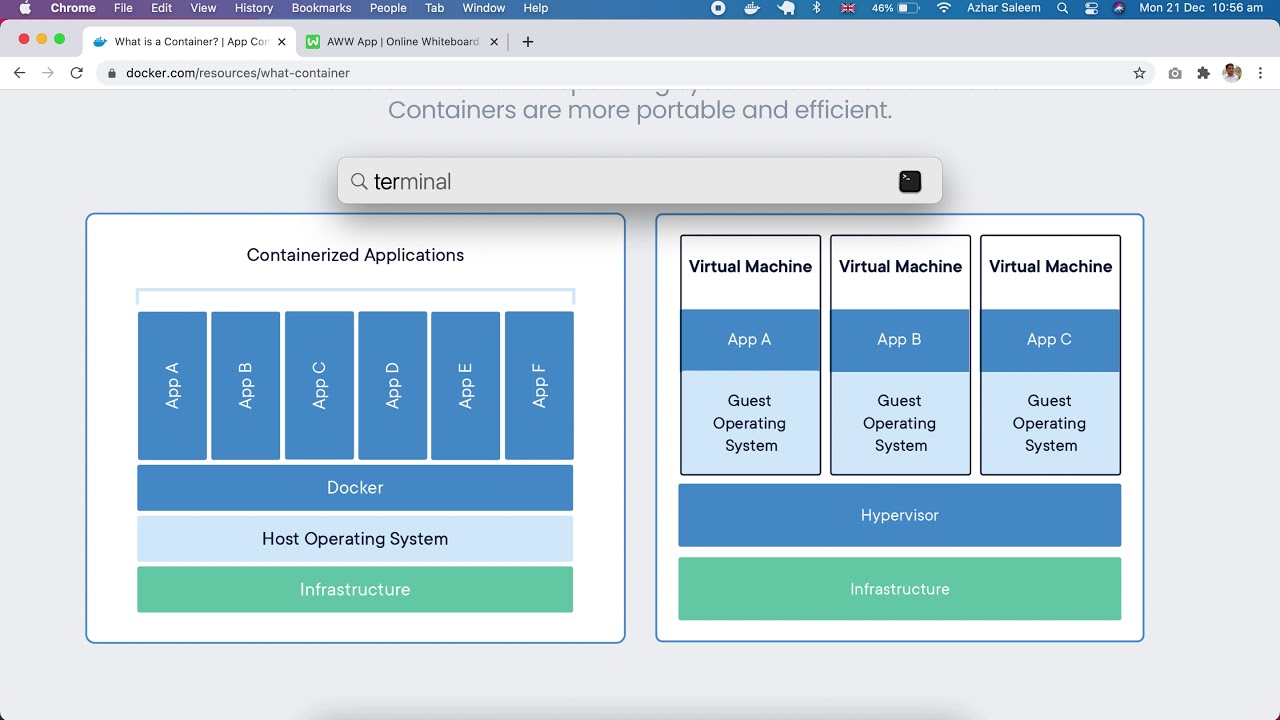Close the AWW App tab
The width and height of the screenshot is (1280, 720).
494,42
